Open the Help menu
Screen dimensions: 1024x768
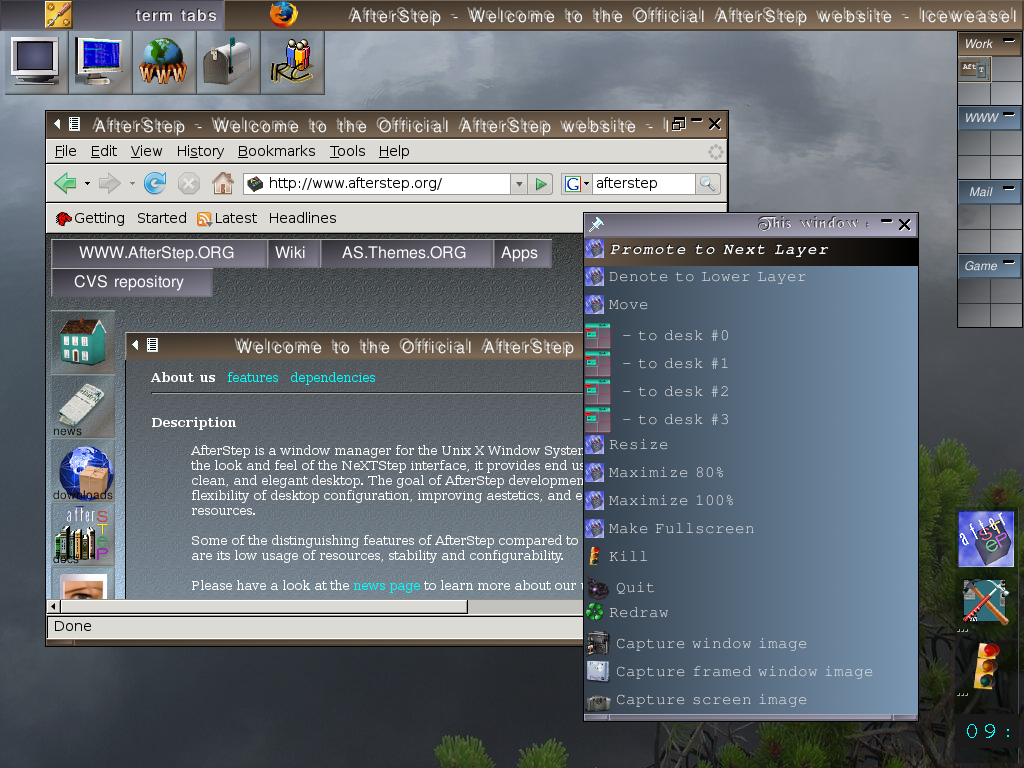394,152
